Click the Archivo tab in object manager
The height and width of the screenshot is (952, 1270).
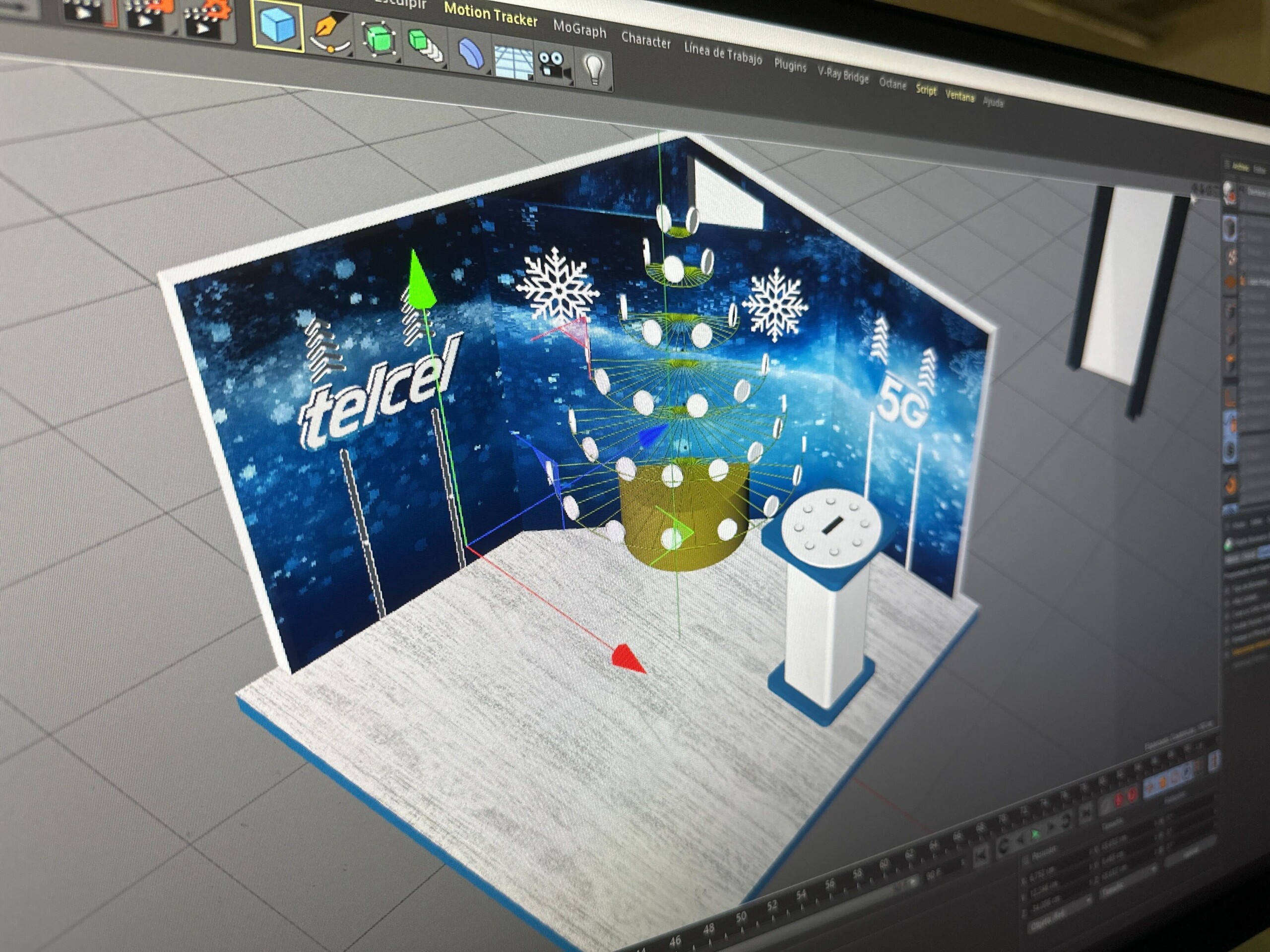coord(1241,168)
